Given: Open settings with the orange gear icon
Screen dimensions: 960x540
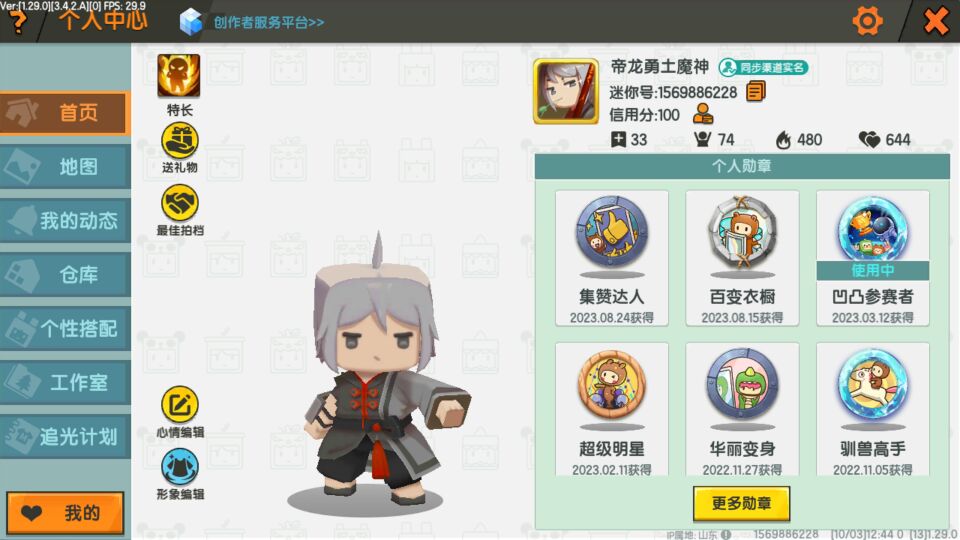Looking at the screenshot, I should tap(868, 21).
